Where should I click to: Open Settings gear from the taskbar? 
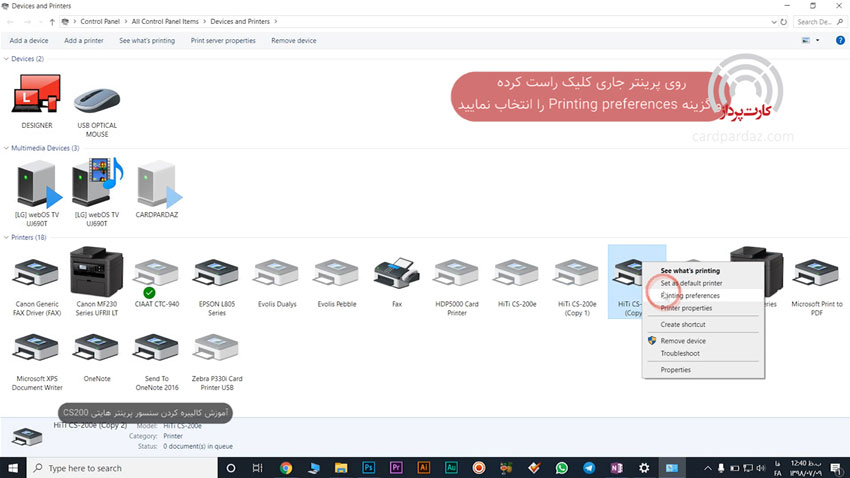click(x=644, y=468)
